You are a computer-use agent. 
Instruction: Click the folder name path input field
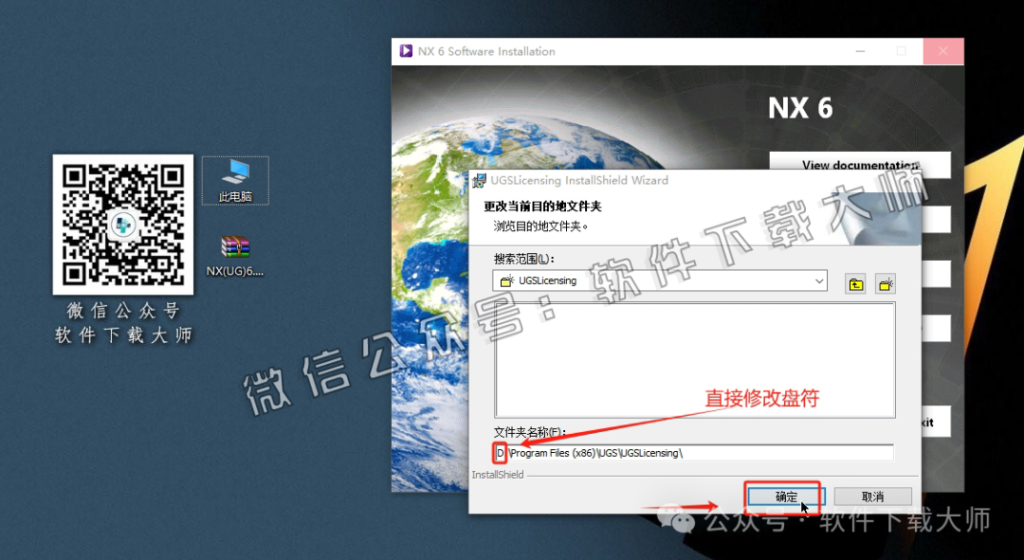[x=694, y=452]
